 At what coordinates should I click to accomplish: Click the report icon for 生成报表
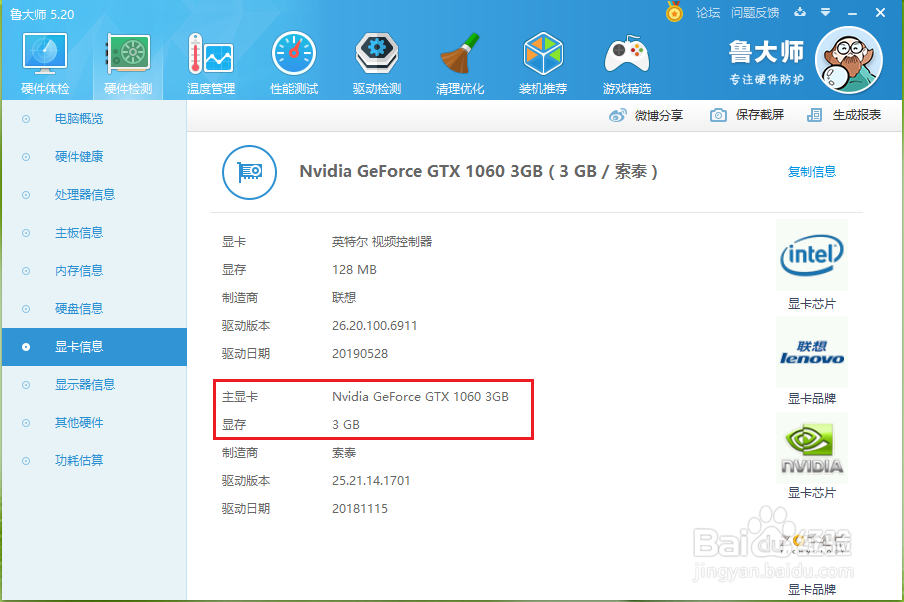814,115
